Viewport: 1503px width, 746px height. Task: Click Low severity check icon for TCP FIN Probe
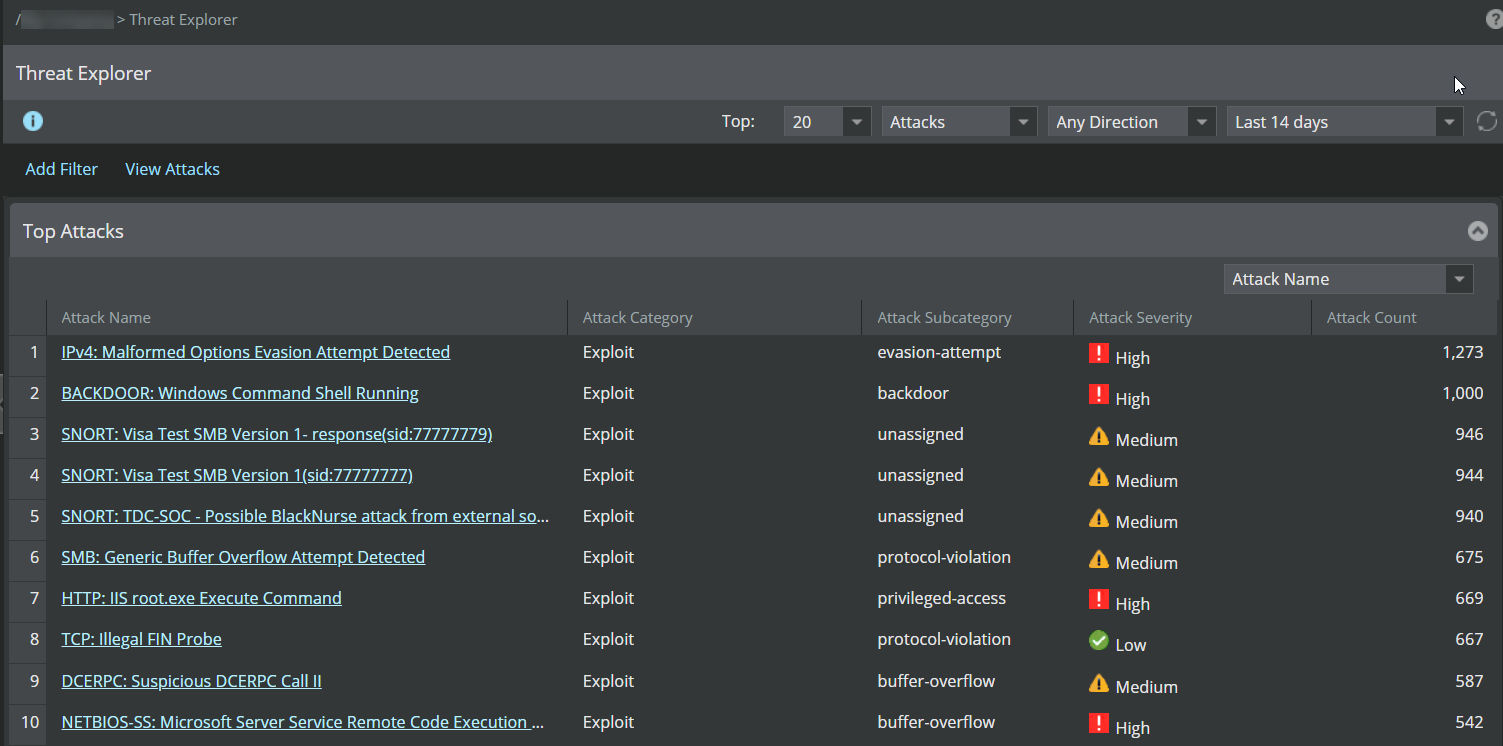[1099, 640]
